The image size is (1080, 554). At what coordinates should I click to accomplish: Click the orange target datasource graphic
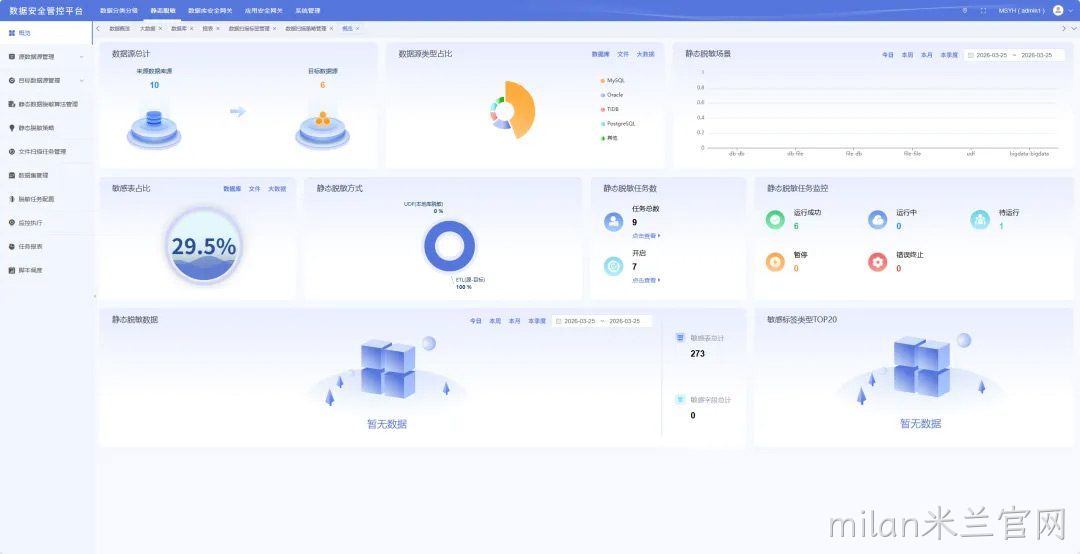(322, 127)
